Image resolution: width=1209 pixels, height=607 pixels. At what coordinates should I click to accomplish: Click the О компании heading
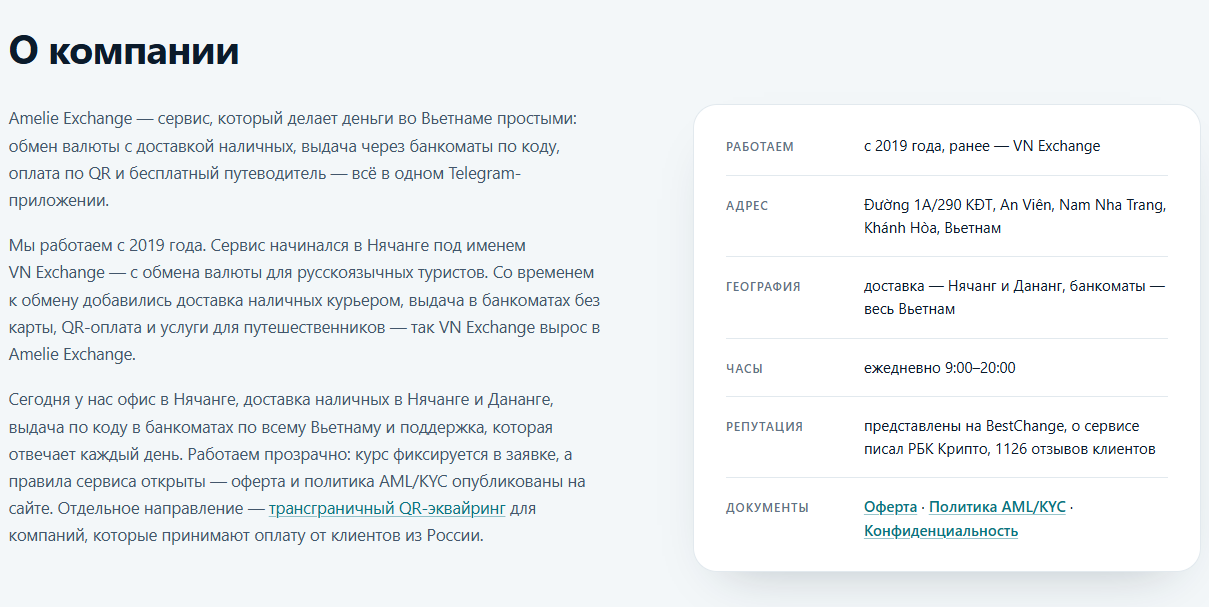[124, 52]
